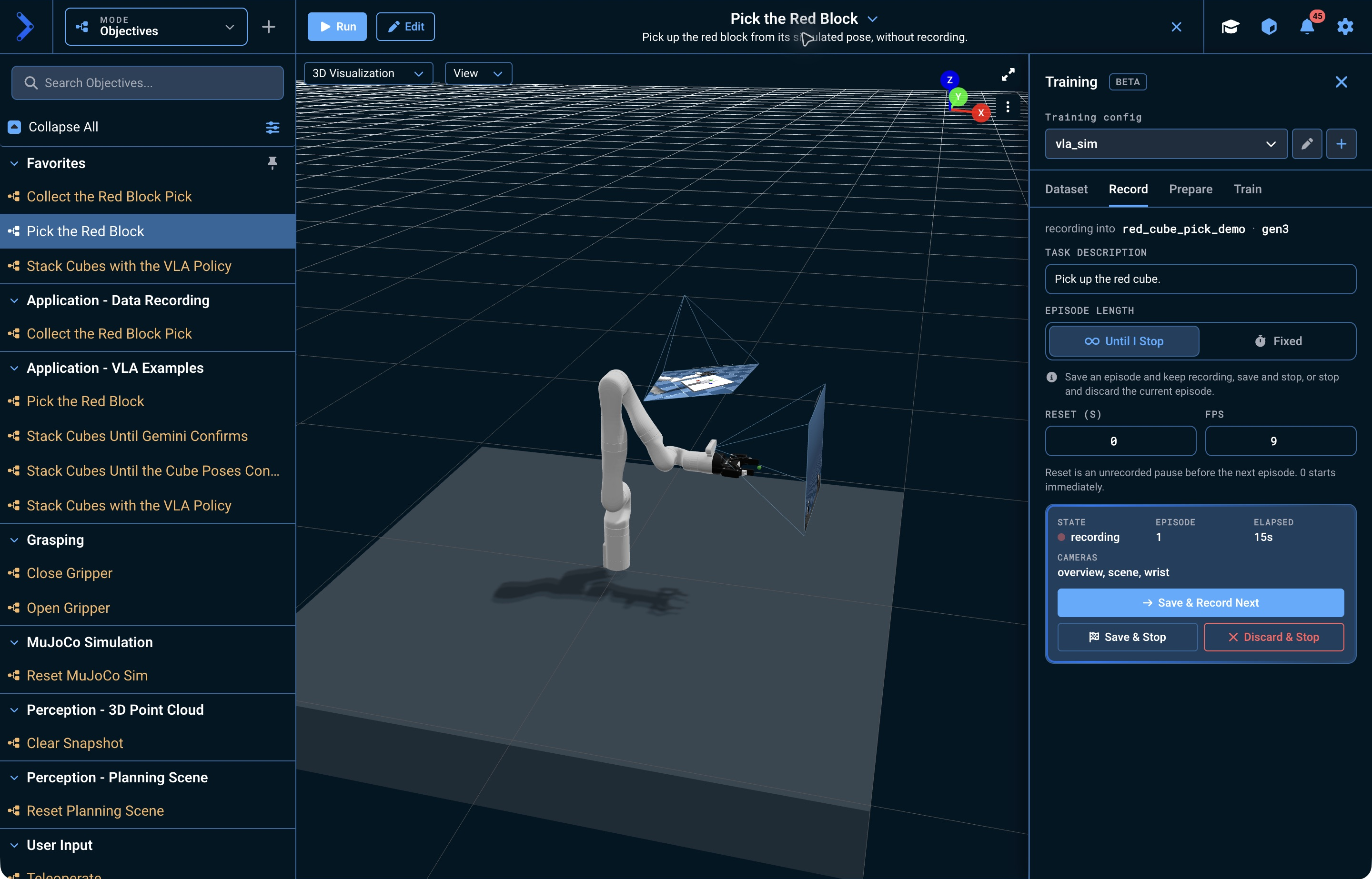1372x879 pixels.
Task: Click the app logo arrow icon
Action: (x=25, y=27)
